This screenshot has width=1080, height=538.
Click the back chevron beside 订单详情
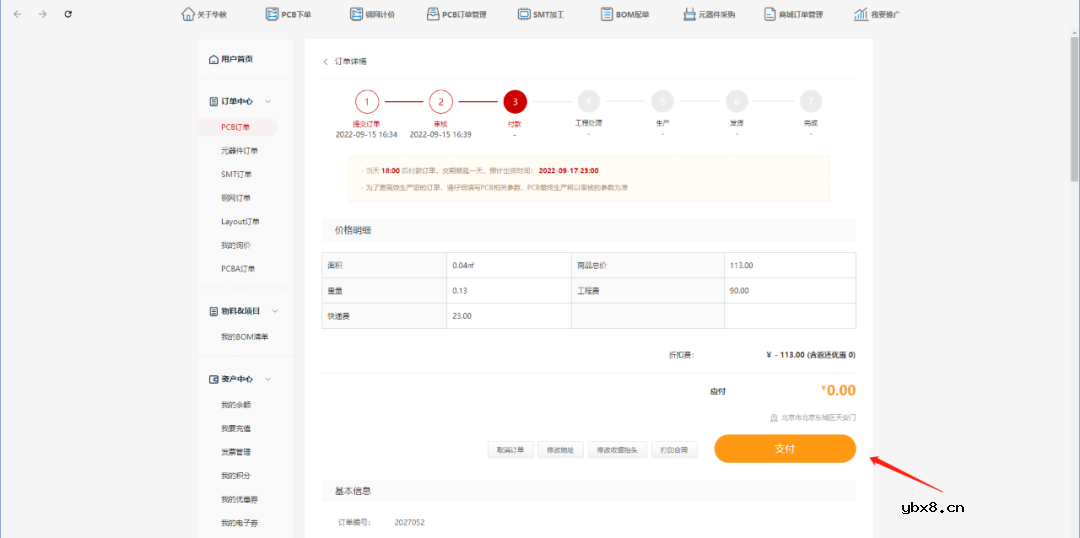326,61
